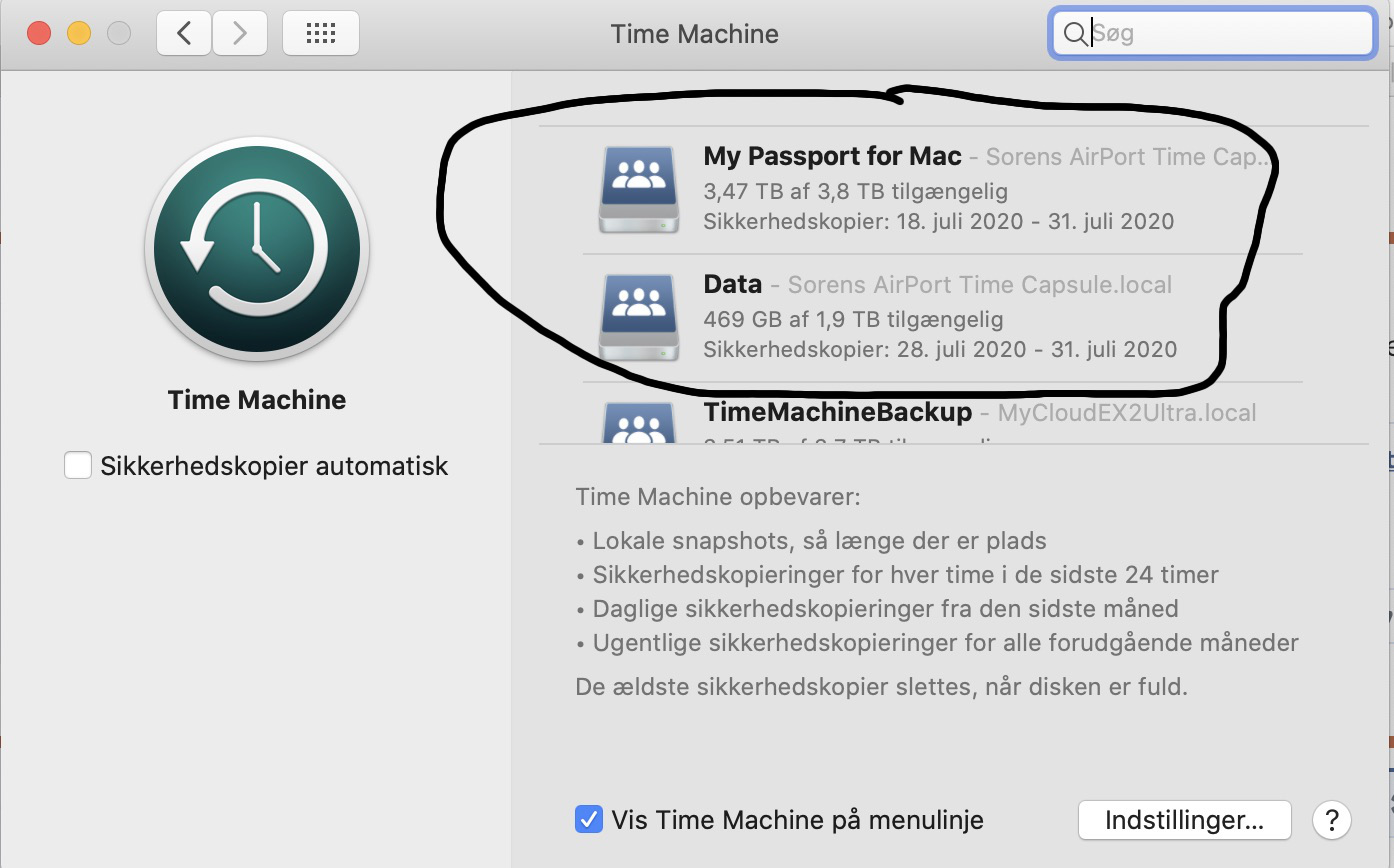Click the yellow minimize window button
This screenshot has height=868, width=1394.
tap(79, 33)
